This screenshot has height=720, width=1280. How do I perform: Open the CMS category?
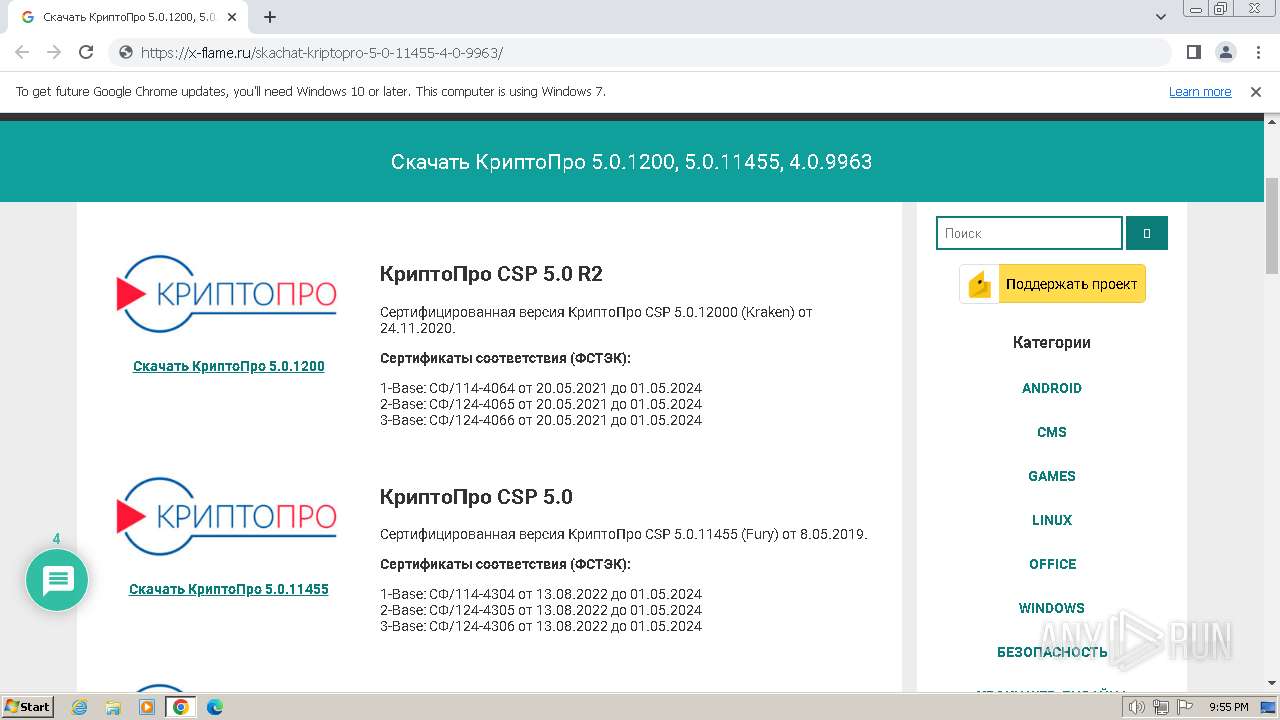click(x=1052, y=432)
